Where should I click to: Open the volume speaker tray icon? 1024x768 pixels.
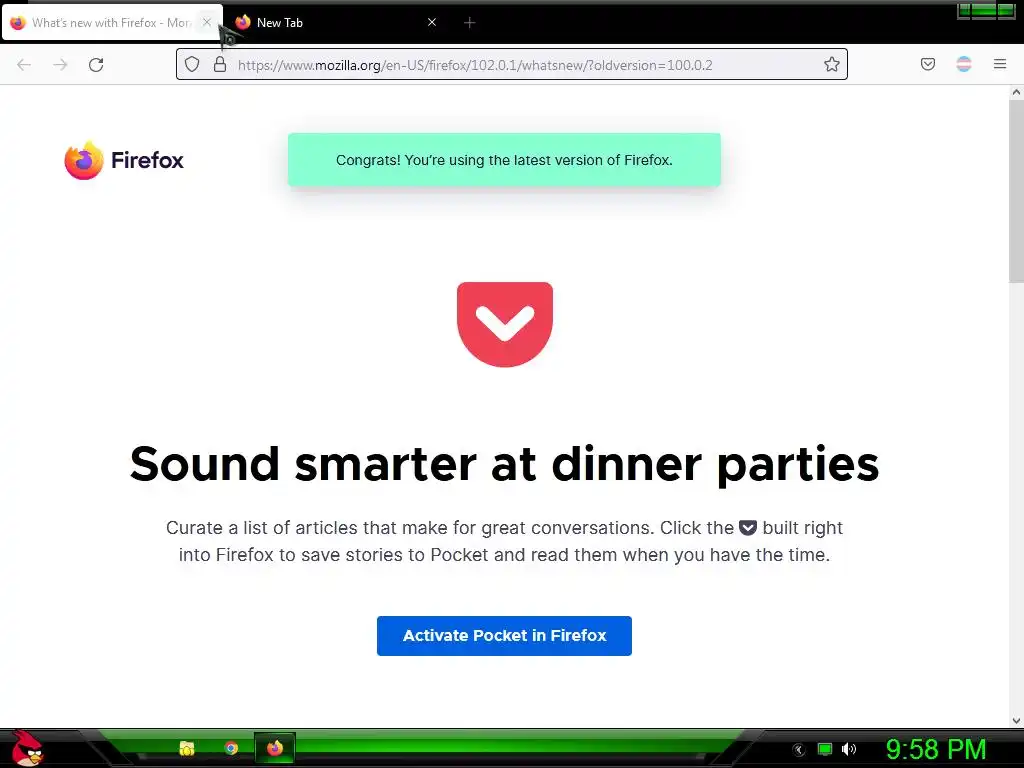click(849, 749)
